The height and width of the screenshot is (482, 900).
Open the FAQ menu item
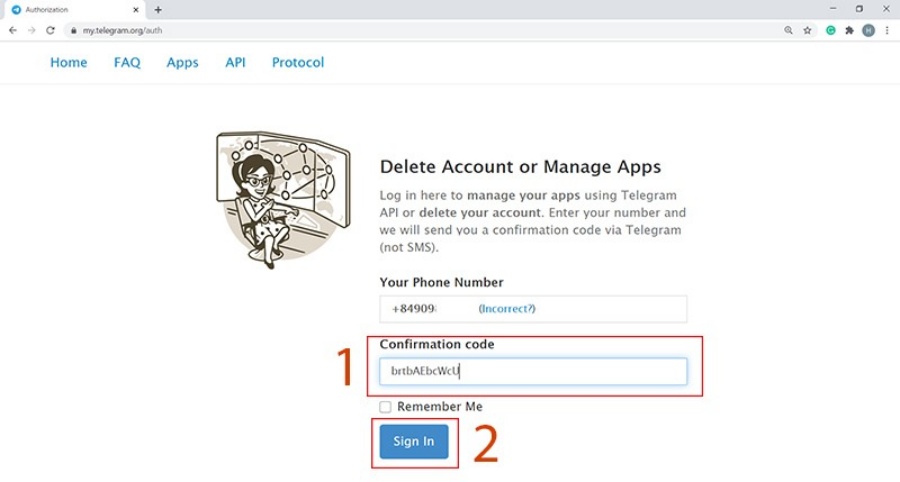point(127,62)
